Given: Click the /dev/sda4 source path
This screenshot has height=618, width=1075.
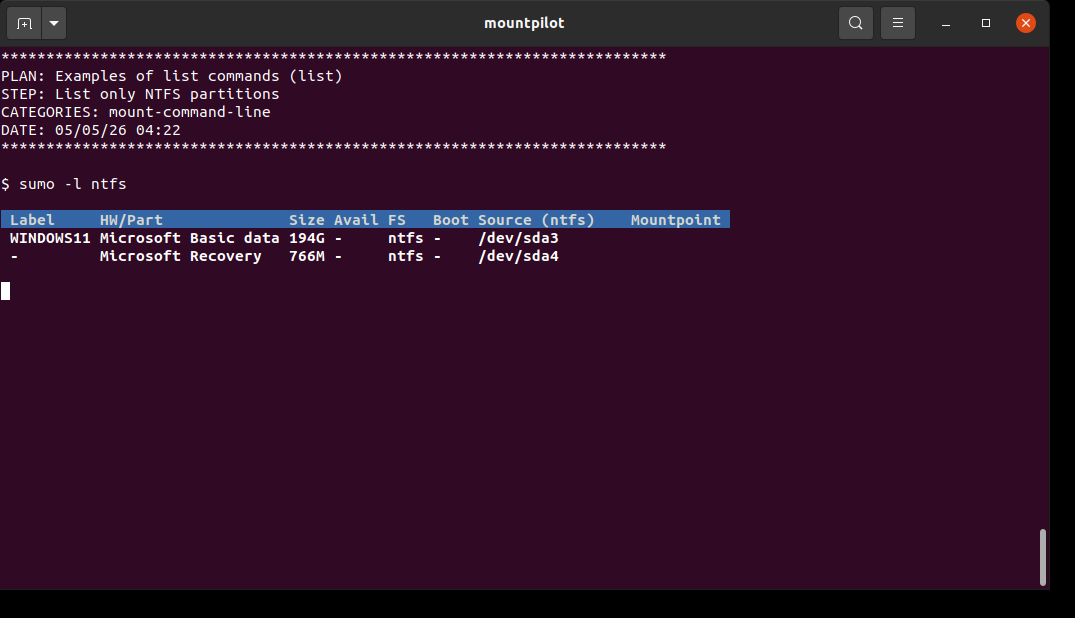Looking at the screenshot, I should click(x=518, y=256).
